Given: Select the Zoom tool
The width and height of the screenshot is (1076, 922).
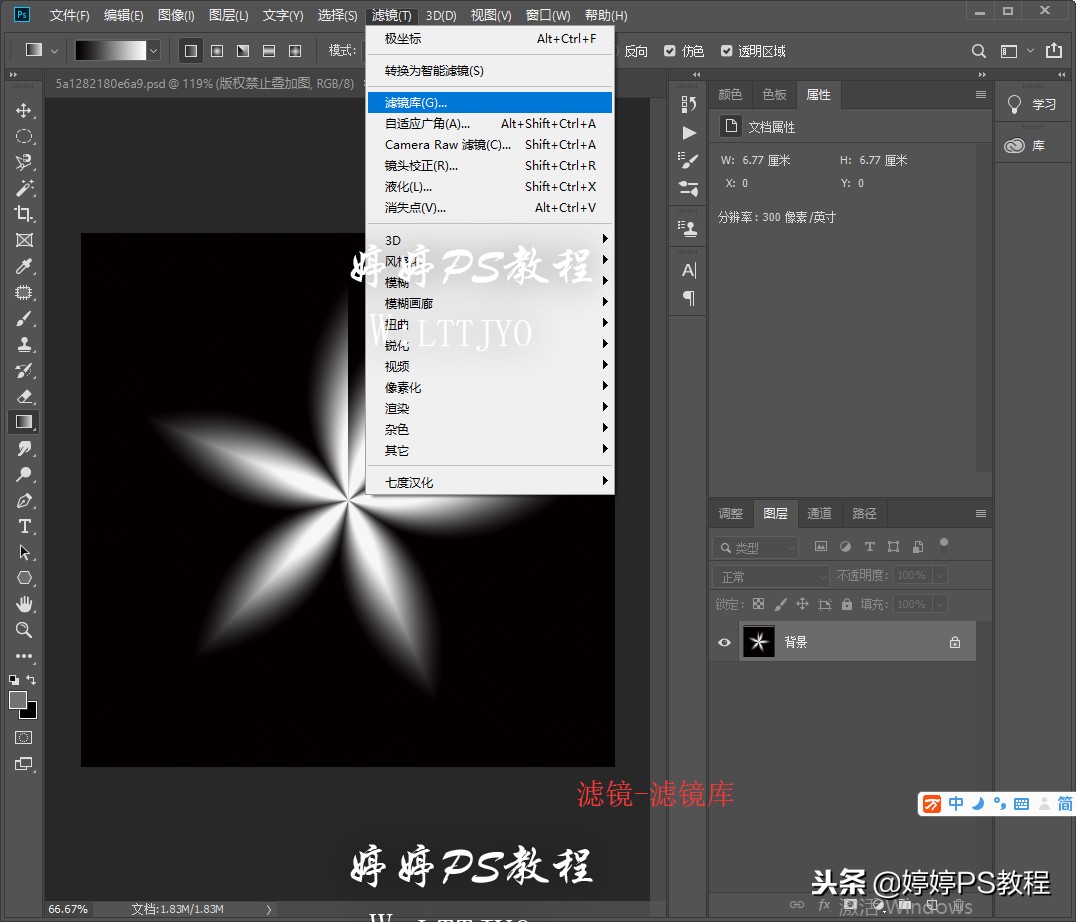Looking at the screenshot, I should click(24, 630).
